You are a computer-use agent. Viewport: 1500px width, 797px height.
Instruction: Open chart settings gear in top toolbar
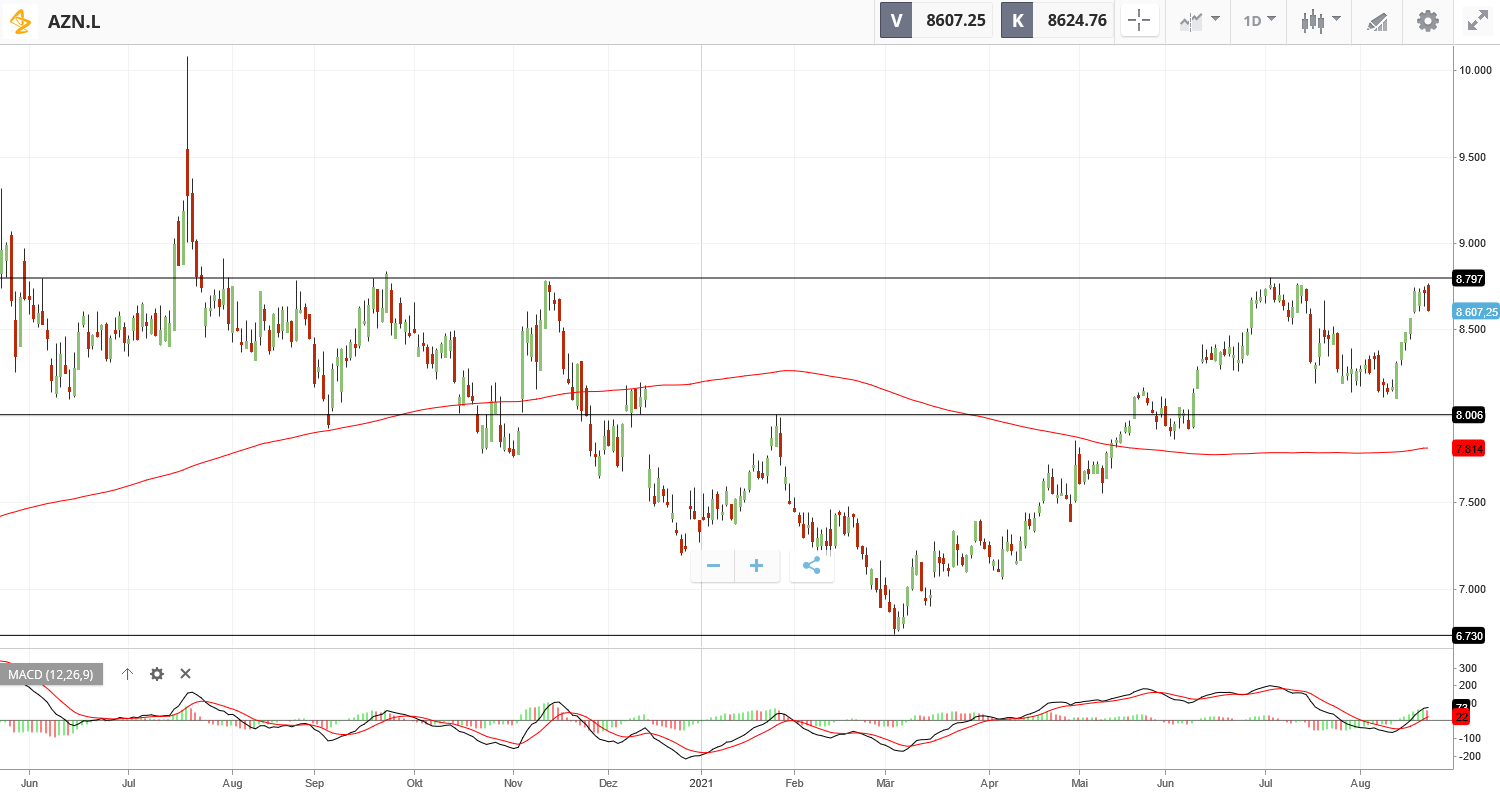coord(1428,20)
